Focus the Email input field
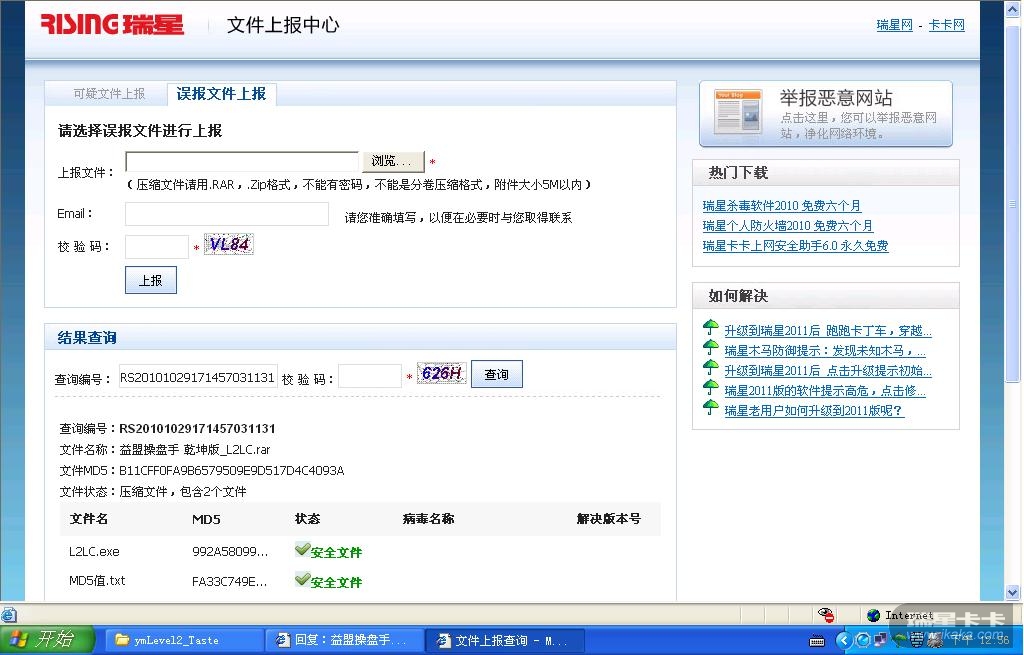Image resolution: width=1024 pixels, height=655 pixels. pyautogui.click(x=227, y=214)
